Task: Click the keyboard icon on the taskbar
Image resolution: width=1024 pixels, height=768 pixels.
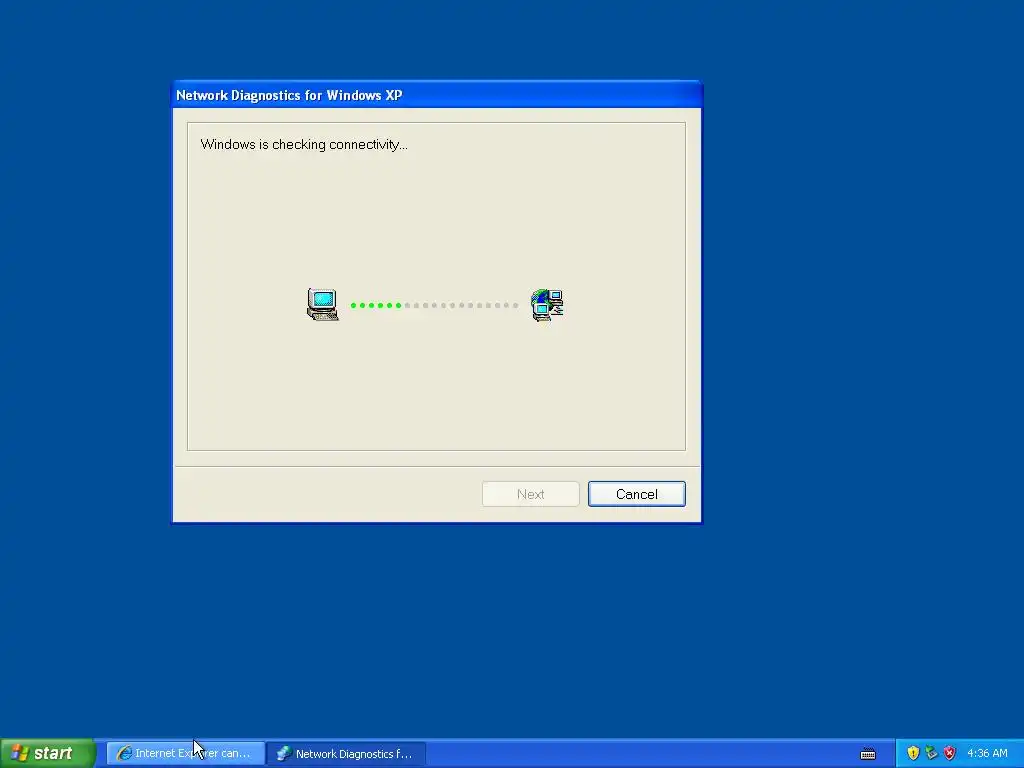Action: coord(868,754)
